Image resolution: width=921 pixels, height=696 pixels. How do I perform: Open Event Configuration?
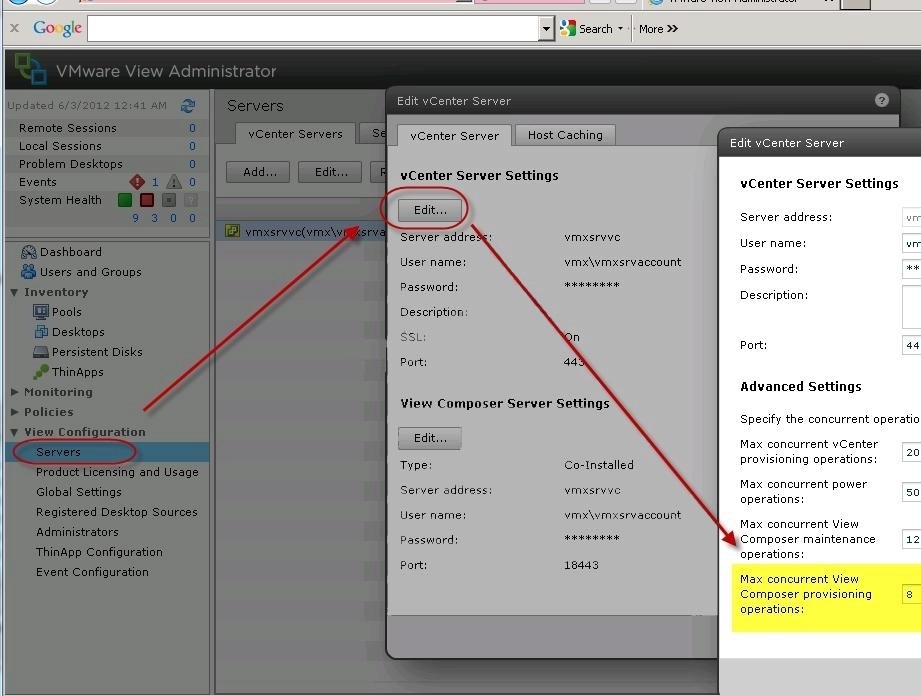[92, 571]
